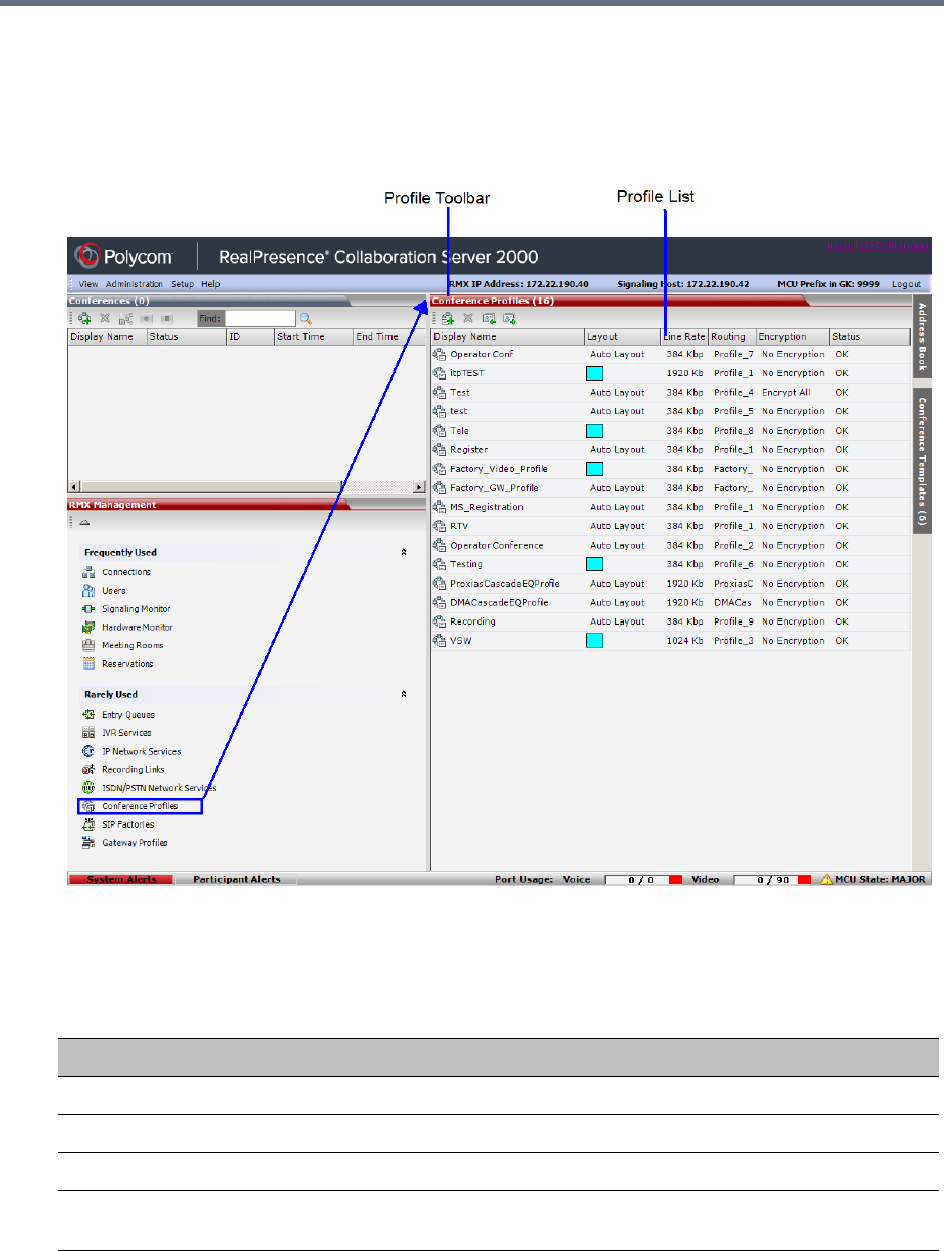This screenshot has width=944, height=1251.
Task: Click the cyan layout swatch for itpTEST
Action: [594, 373]
